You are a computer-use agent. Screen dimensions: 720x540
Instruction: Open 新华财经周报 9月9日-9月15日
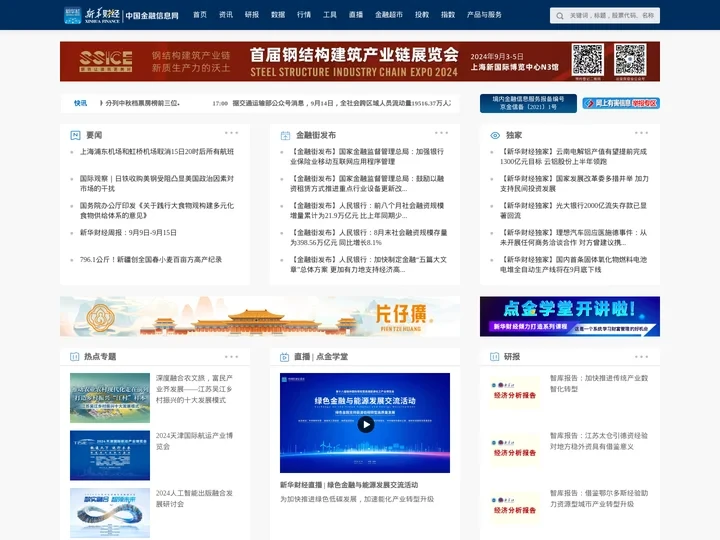128,233
